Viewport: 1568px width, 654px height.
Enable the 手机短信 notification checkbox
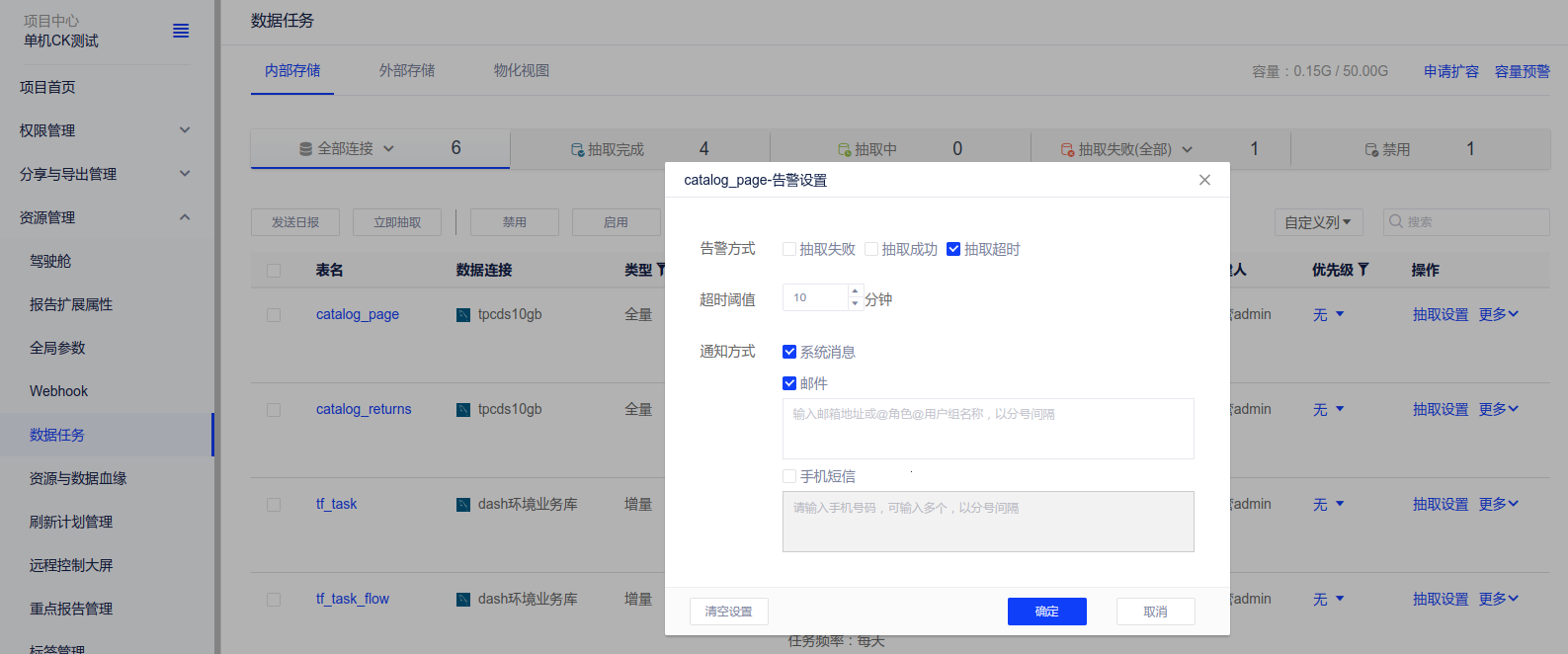[x=789, y=476]
